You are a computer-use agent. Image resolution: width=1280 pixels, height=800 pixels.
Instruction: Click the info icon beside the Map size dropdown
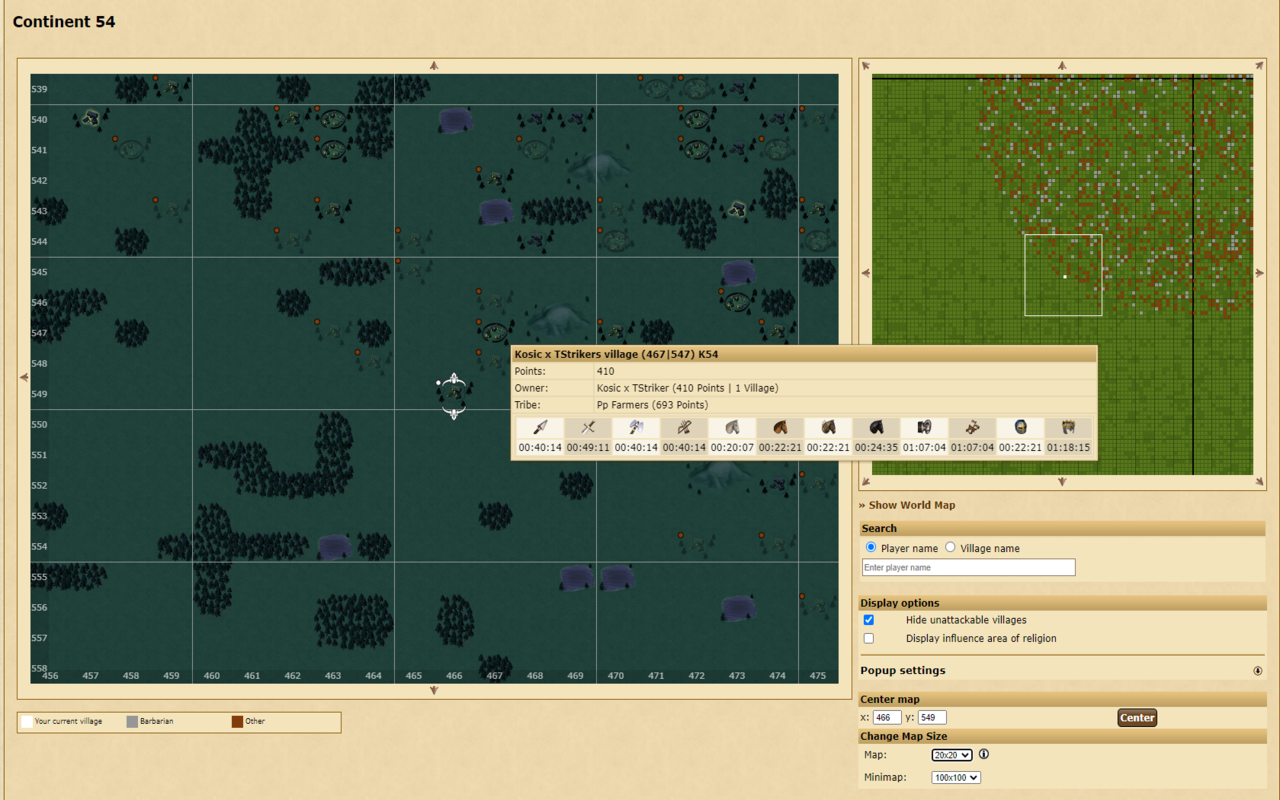[983, 754]
